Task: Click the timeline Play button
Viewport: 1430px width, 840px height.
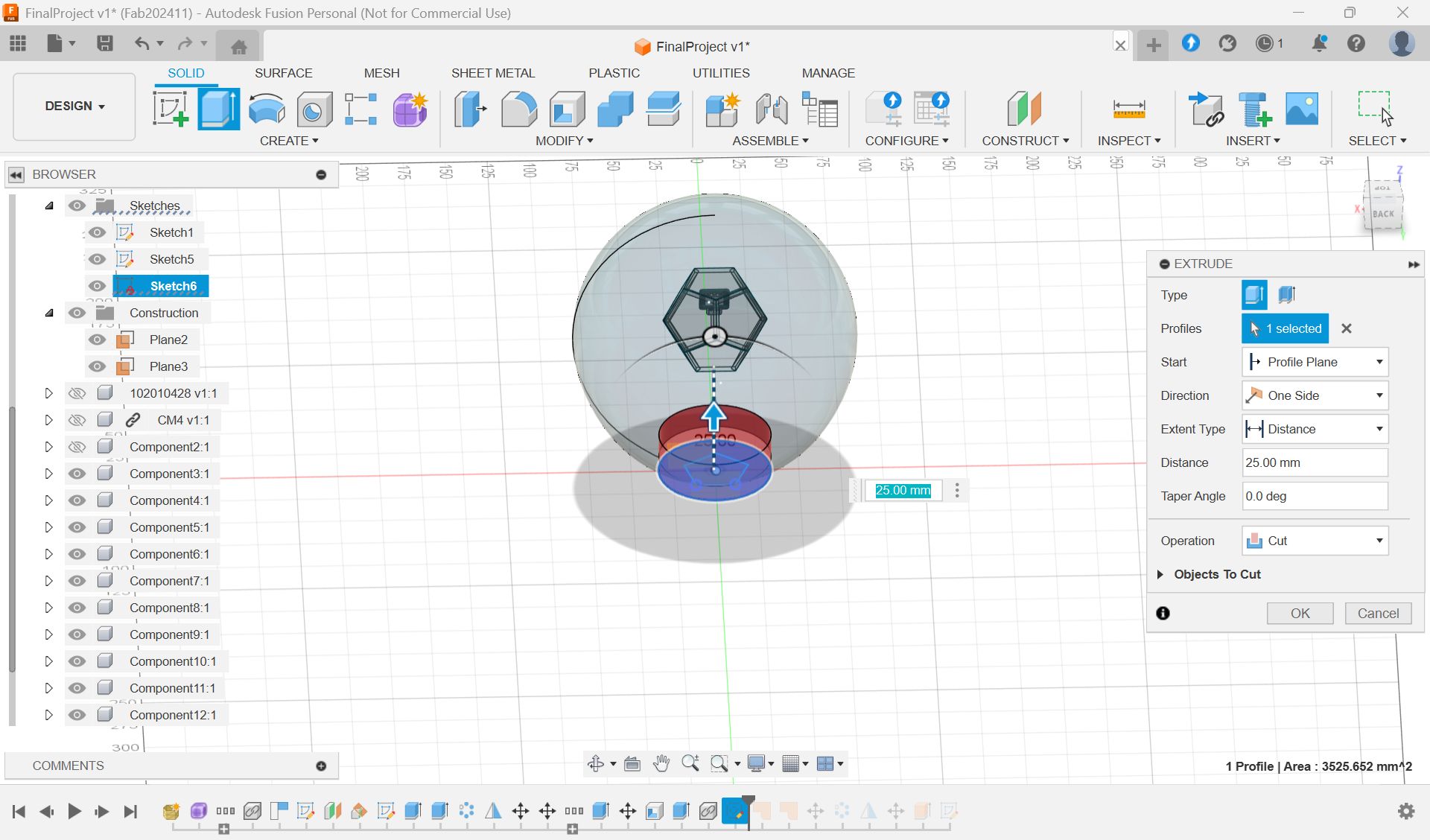Action: (74, 811)
